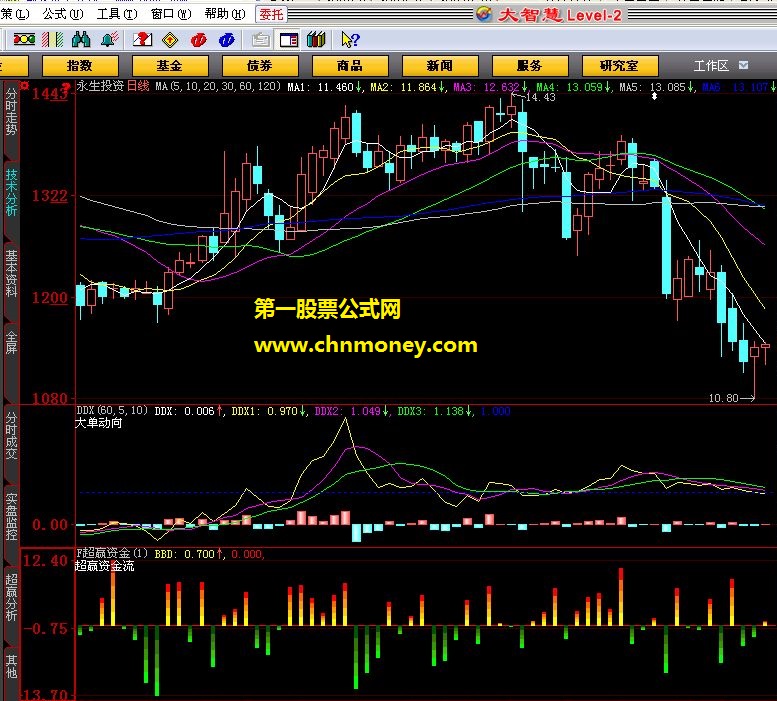This screenshot has height=701, width=777.
Task: Click the DDX3: 1.138 value
Action: (435, 411)
